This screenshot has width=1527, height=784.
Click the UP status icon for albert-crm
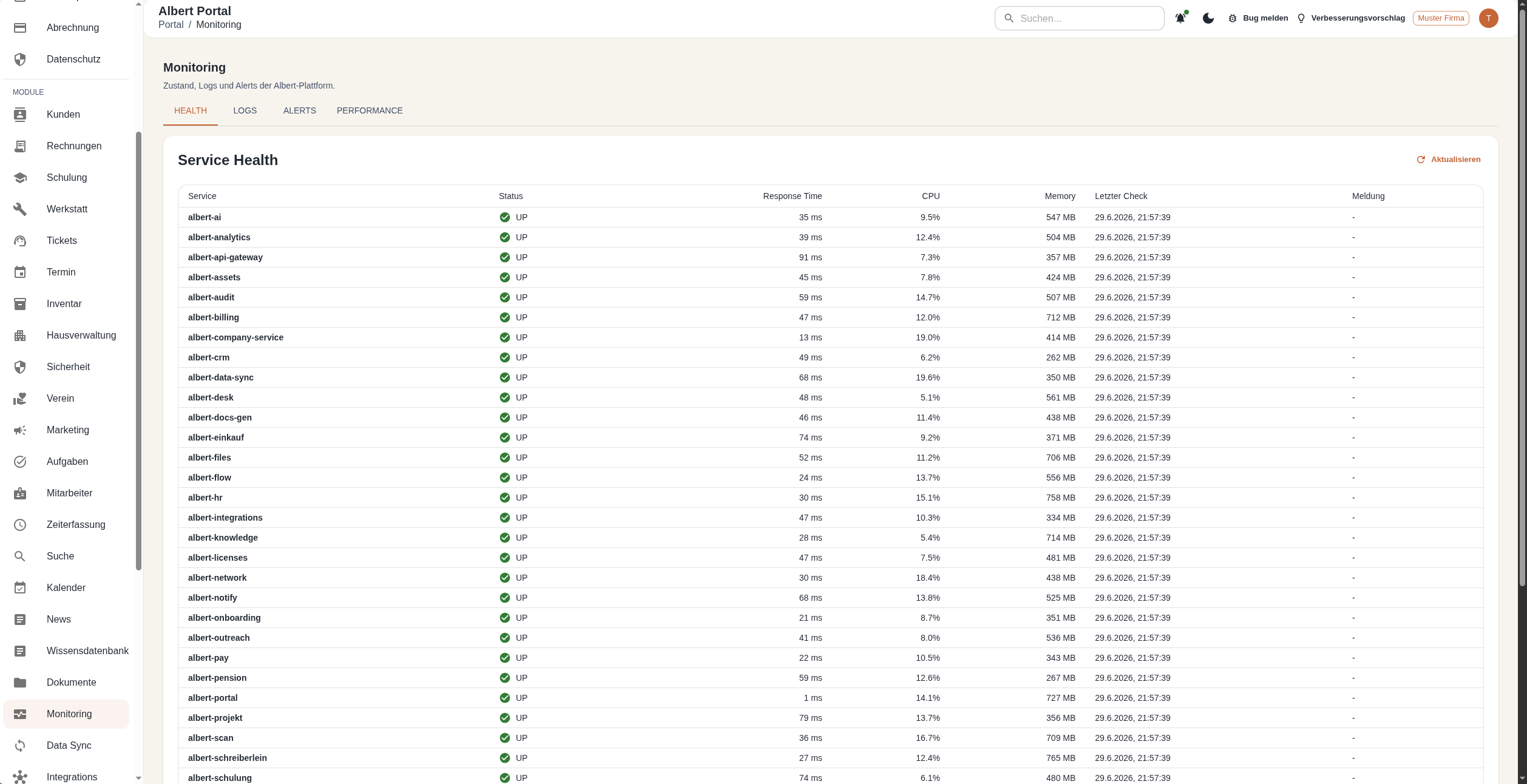505,357
